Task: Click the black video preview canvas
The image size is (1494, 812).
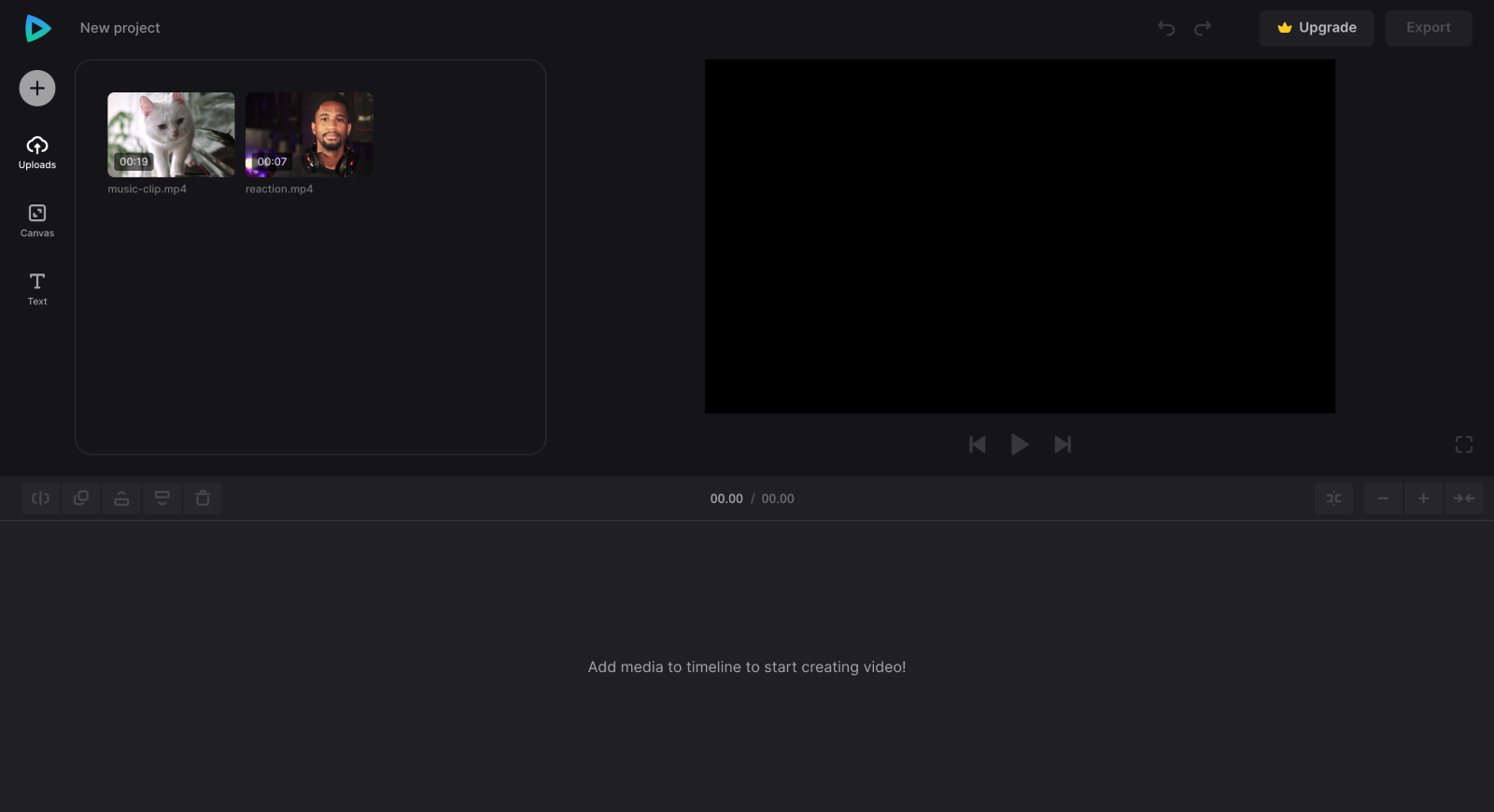Action: [x=1020, y=236]
